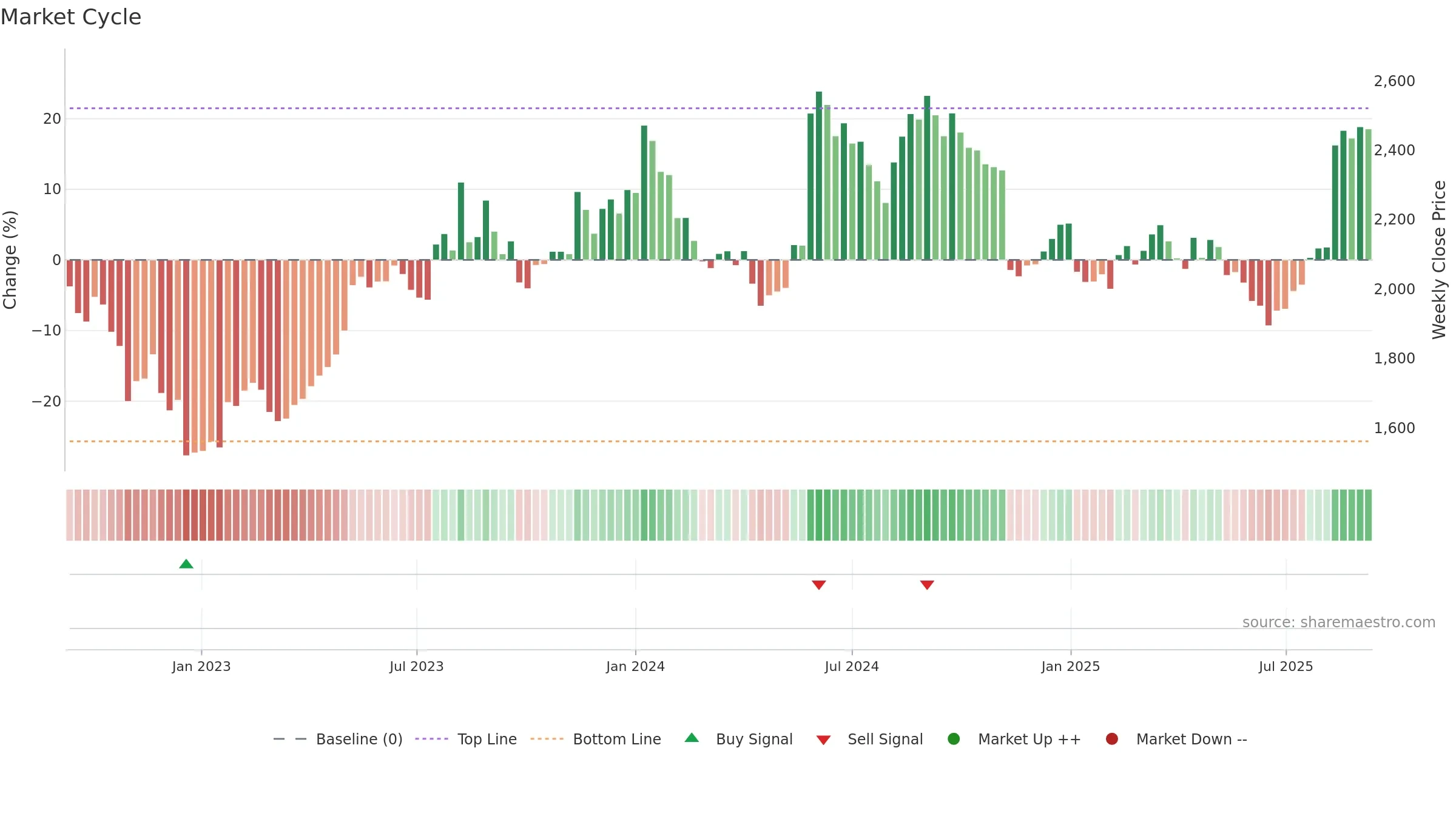Click the 20 percent change axis label
Image resolution: width=1456 pixels, height=819 pixels.
click(x=52, y=119)
